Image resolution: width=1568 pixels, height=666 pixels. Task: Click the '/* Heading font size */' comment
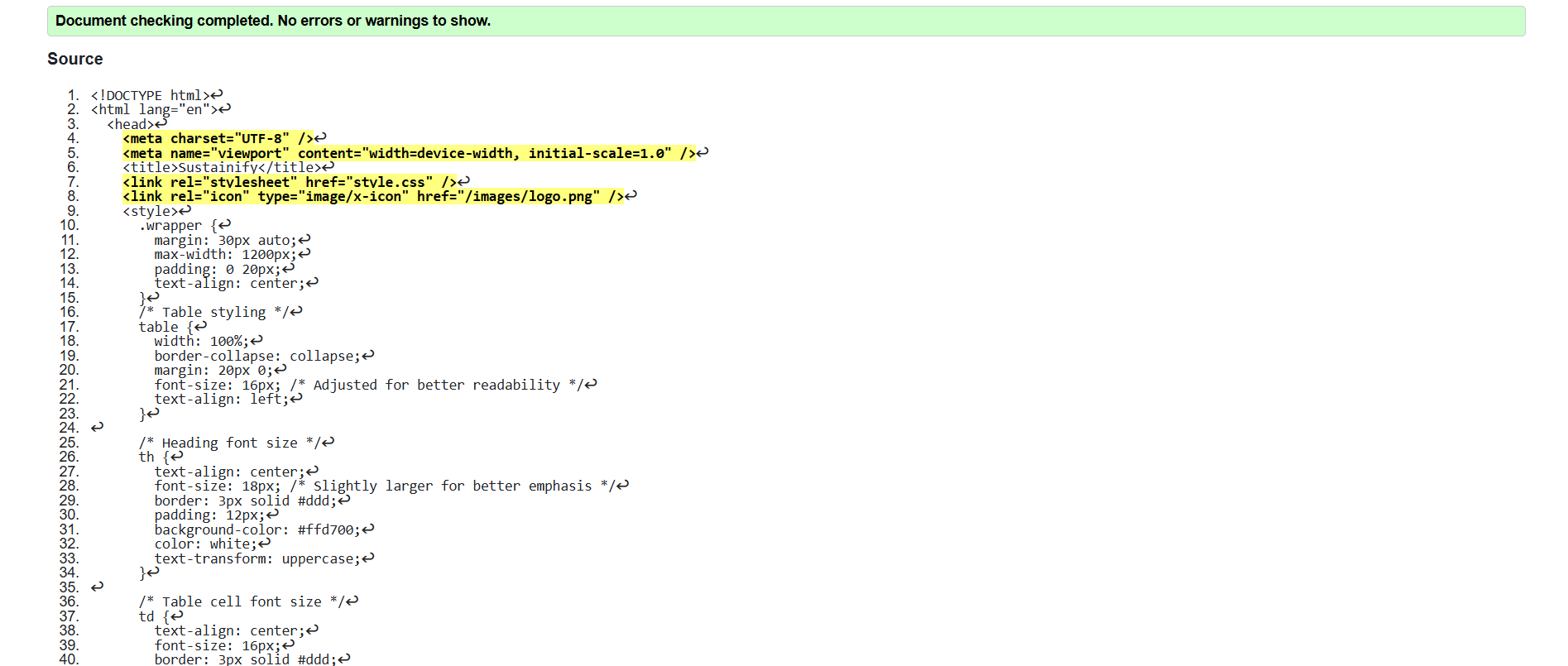point(236,443)
